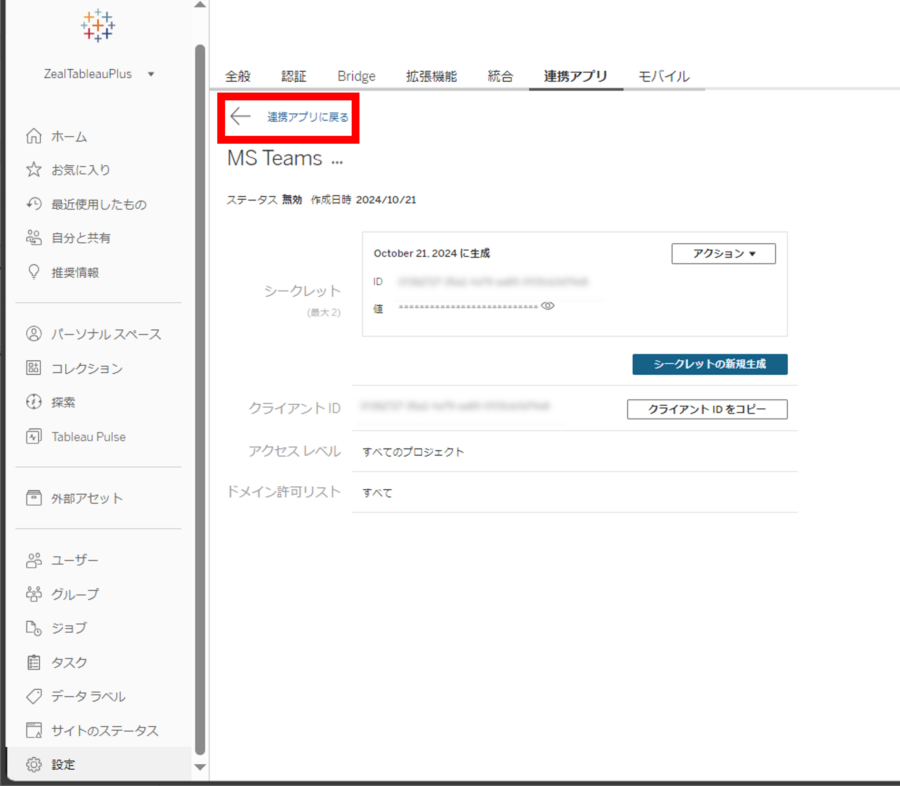Click the ユーザー users icon
Screen dimensions: 900x786
coord(34,560)
